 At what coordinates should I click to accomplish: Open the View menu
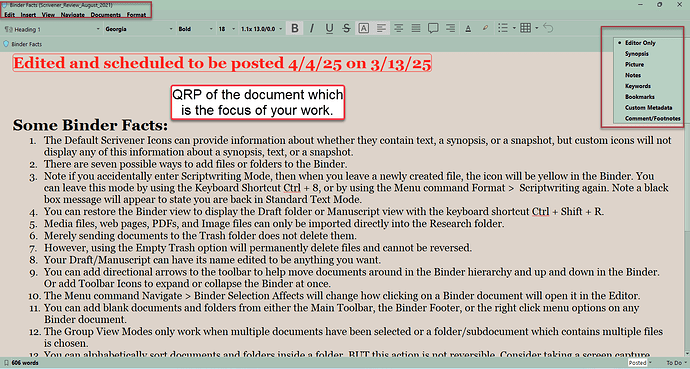(48, 15)
